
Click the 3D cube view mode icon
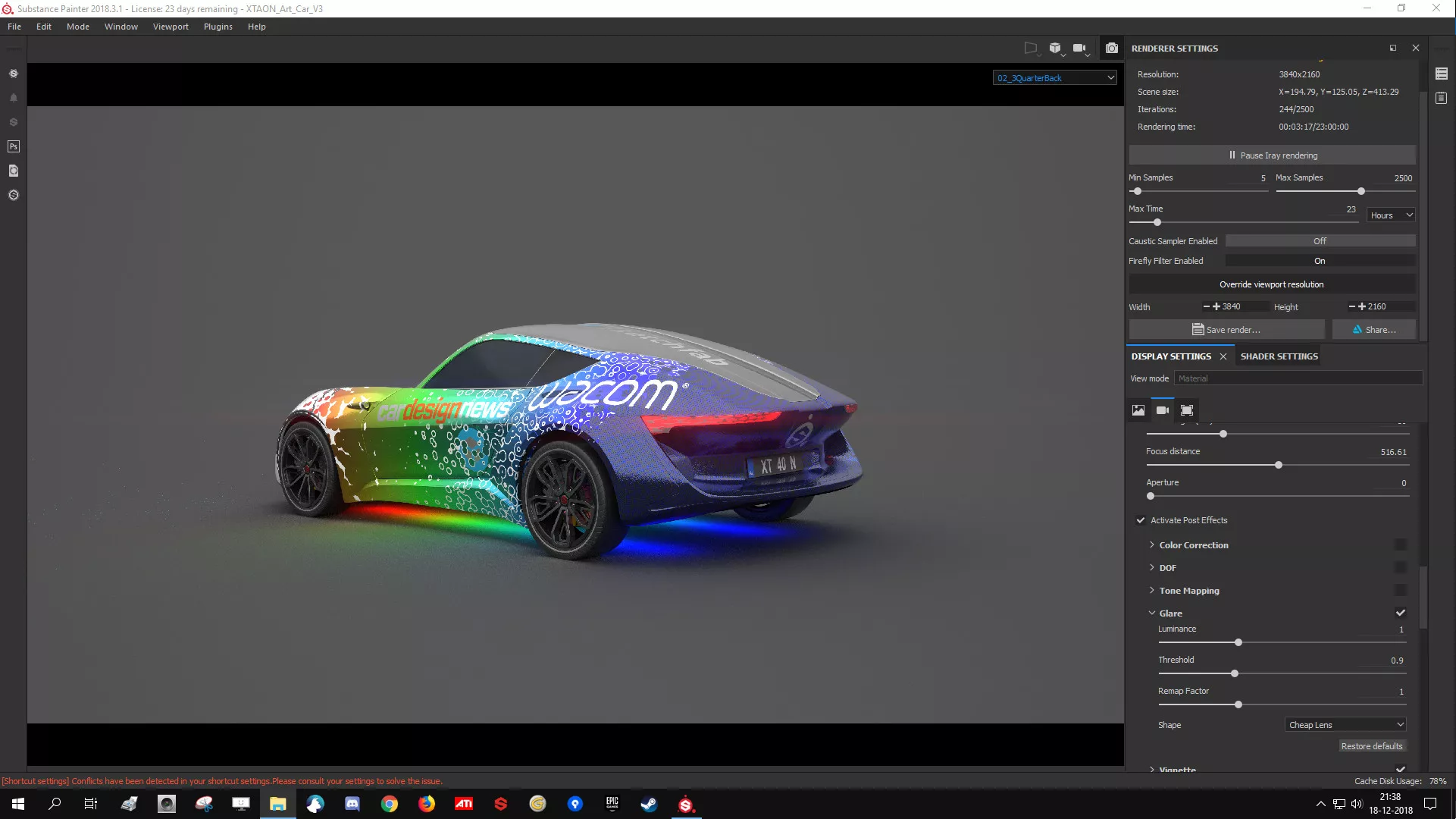[x=1055, y=48]
